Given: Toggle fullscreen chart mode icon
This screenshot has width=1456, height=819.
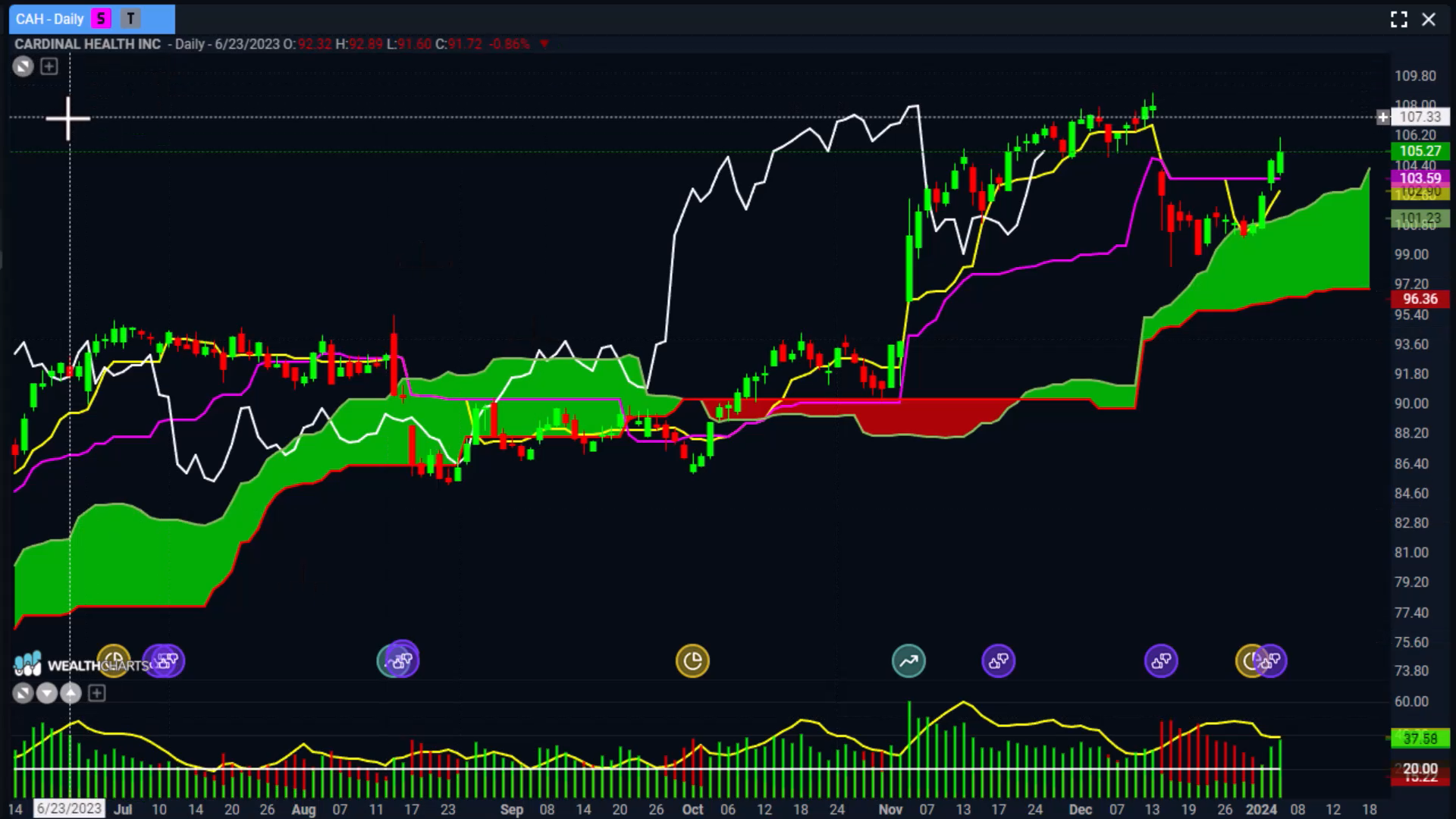Looking at the screenshot, I should coord(1399,20).
